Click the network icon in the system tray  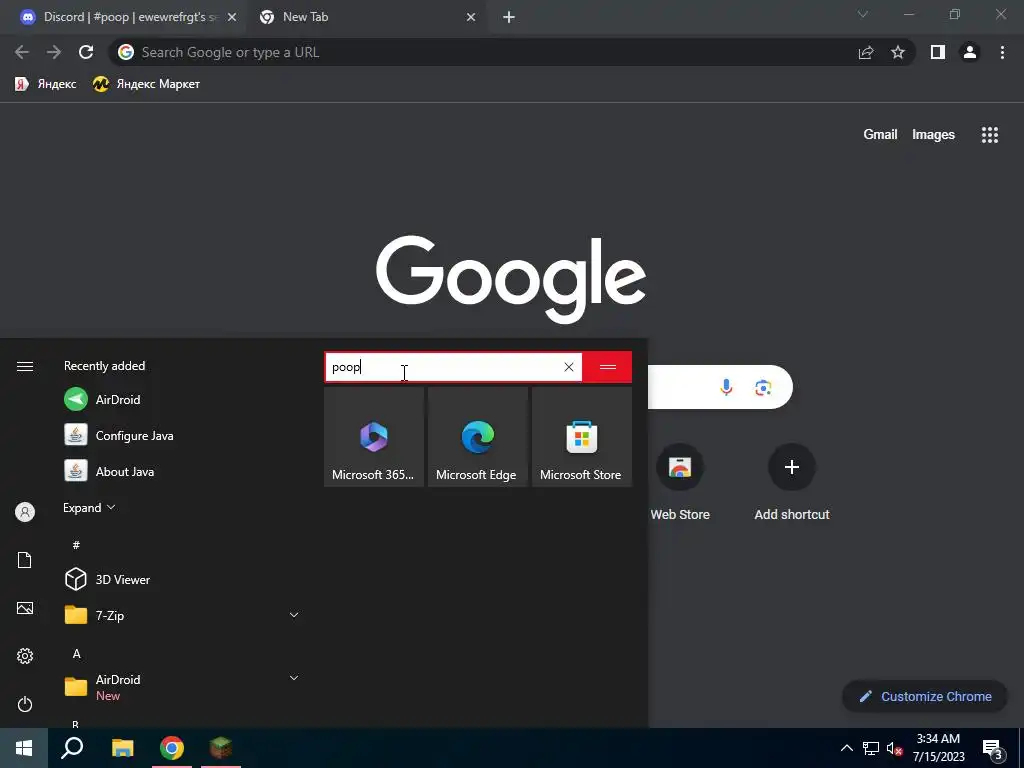pos(871,748)
